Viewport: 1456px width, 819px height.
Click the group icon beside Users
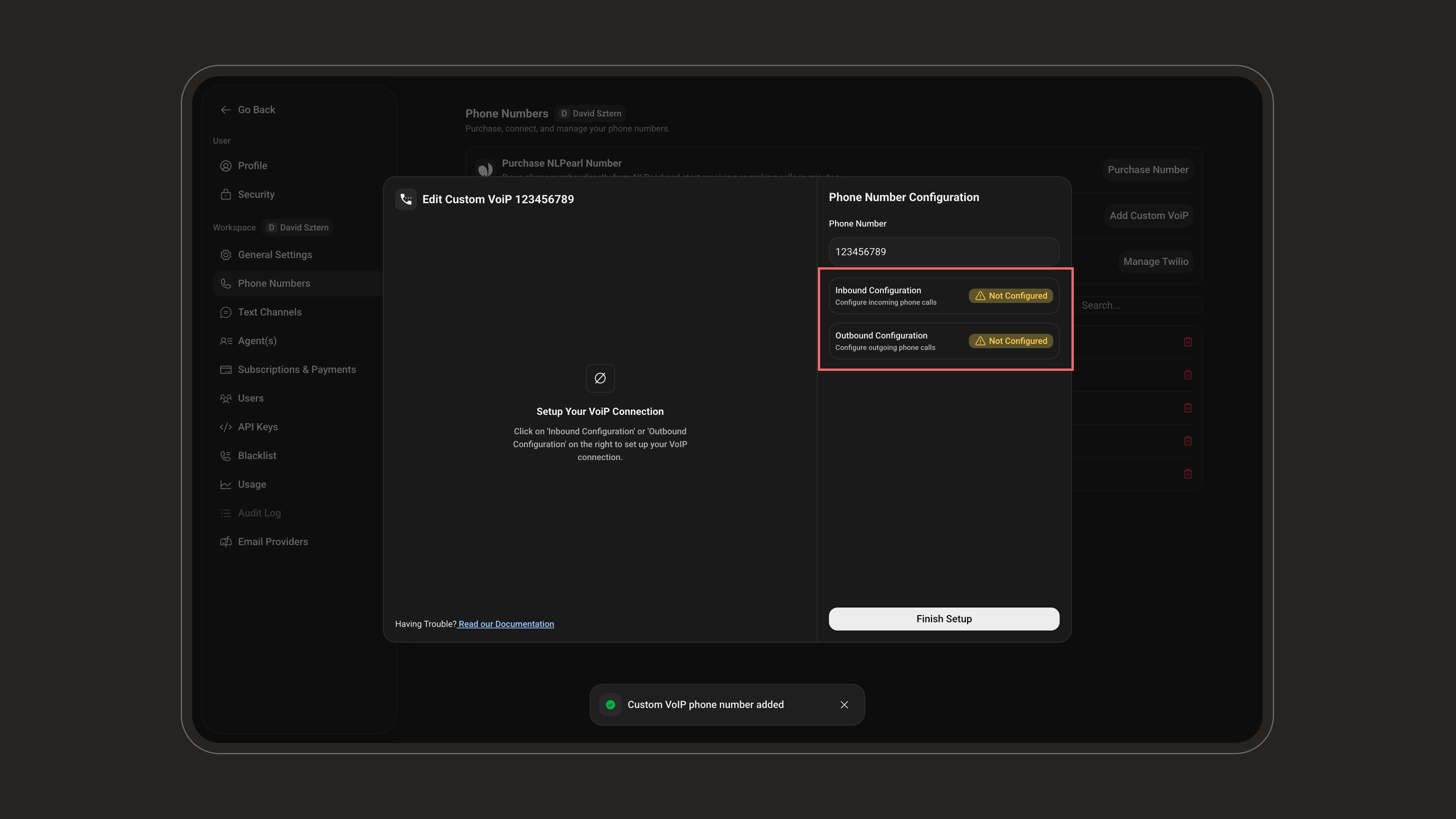pyautogui.click(x=226, y=398)
